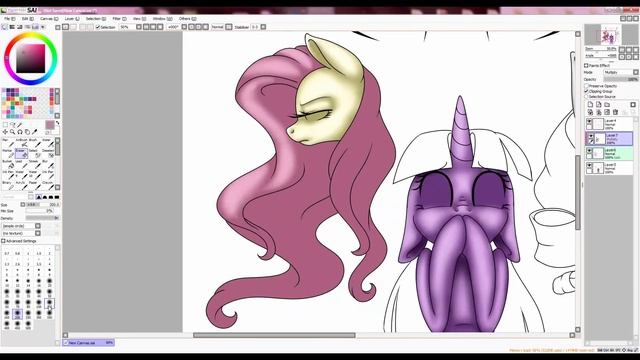The width and height of the screenshot is (640, 360).
Task: Open the Layer menu
Action: point(72,19)
